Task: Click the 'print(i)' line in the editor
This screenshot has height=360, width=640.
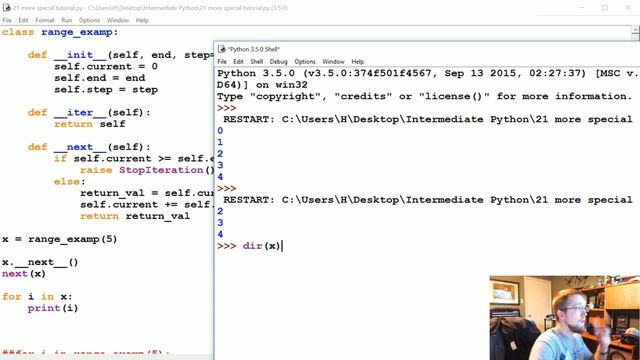Action: pos(53,308)
